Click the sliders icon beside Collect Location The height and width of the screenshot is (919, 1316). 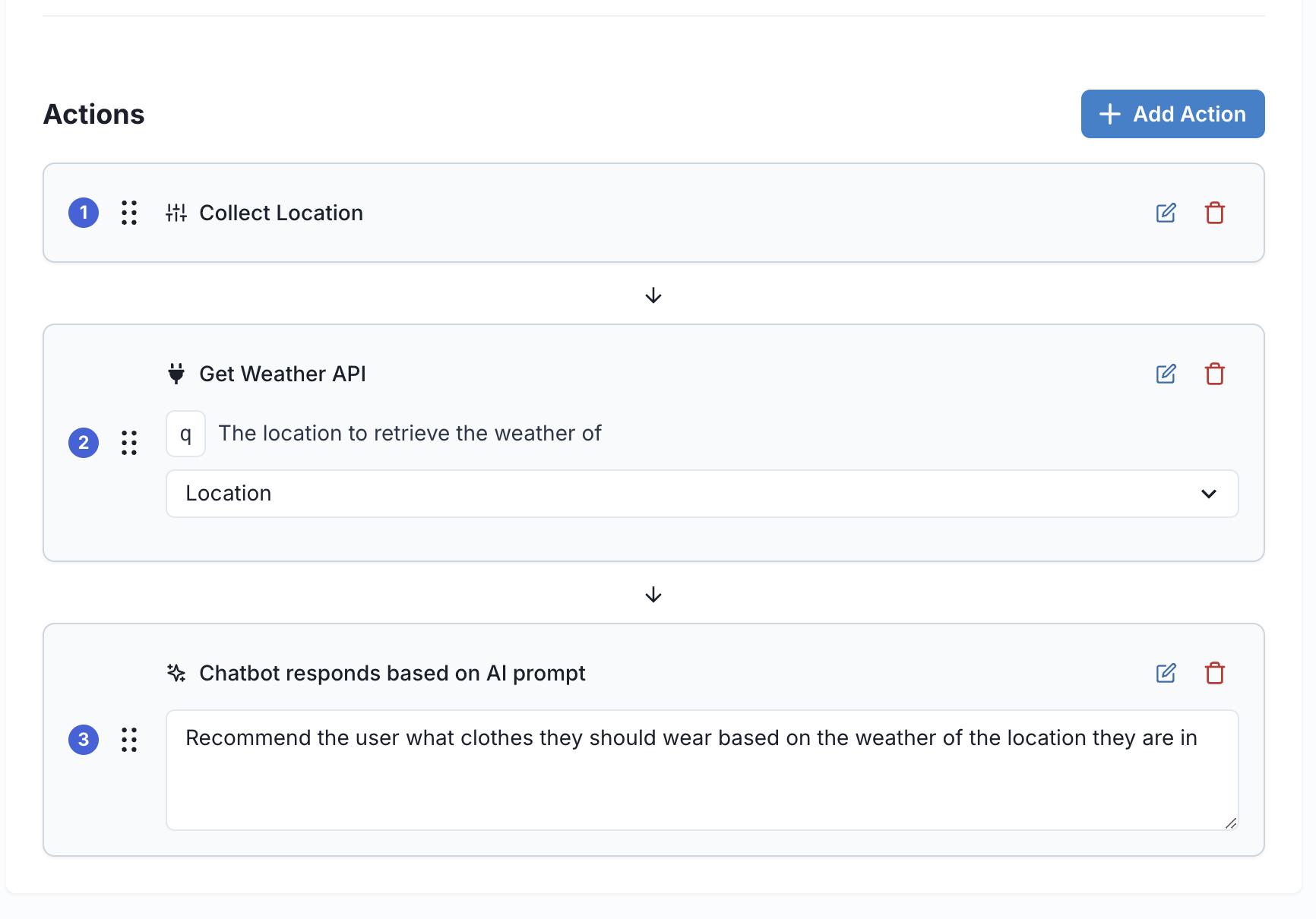(176, 213)
